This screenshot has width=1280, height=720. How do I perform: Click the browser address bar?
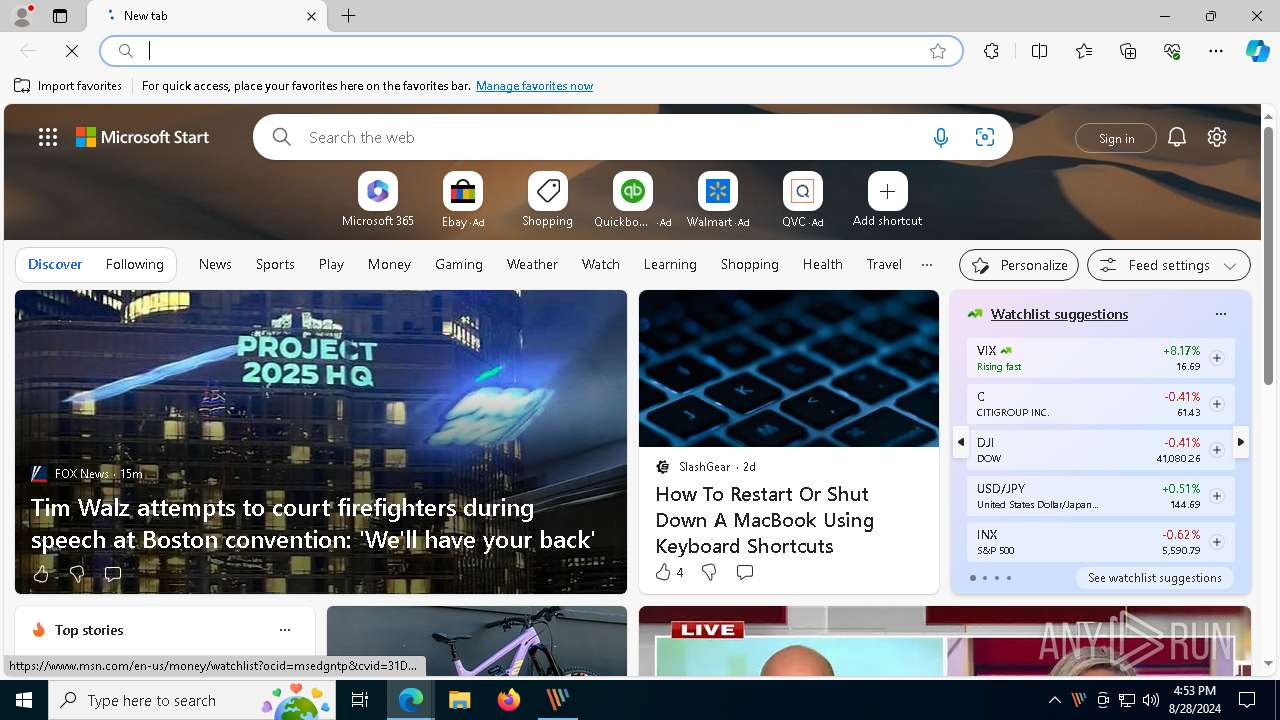click(x=533, y=51)
